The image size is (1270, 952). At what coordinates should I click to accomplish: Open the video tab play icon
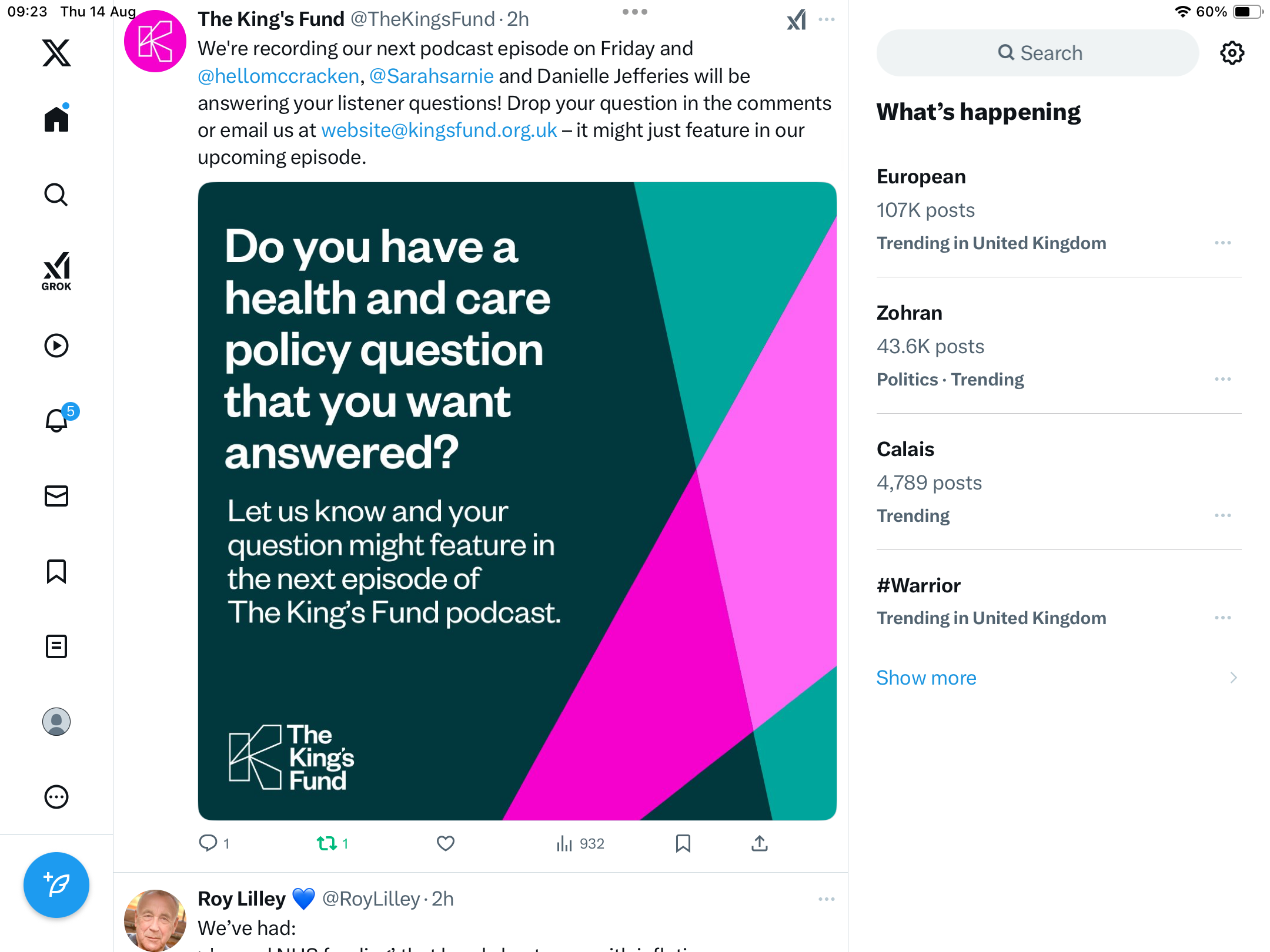point(56,346)
